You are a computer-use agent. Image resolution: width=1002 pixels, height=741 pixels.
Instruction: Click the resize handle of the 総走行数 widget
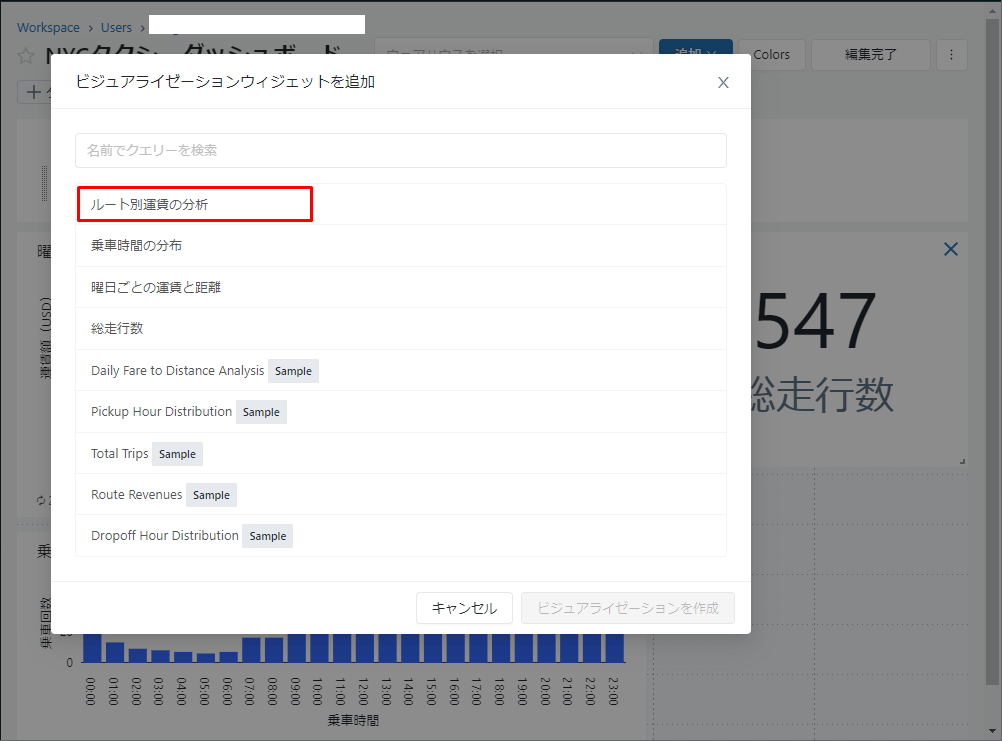(962, 460)
